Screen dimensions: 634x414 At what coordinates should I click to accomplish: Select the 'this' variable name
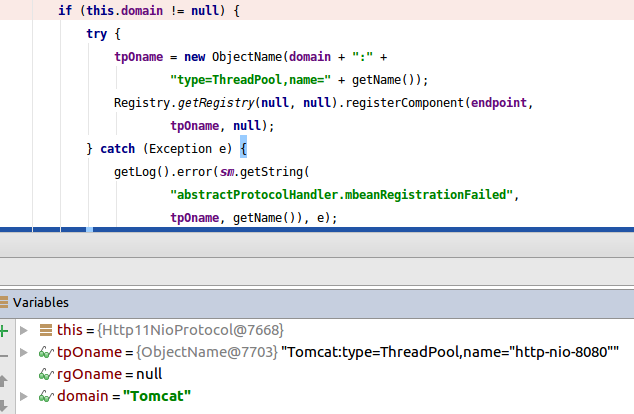[x=70, y=330]
